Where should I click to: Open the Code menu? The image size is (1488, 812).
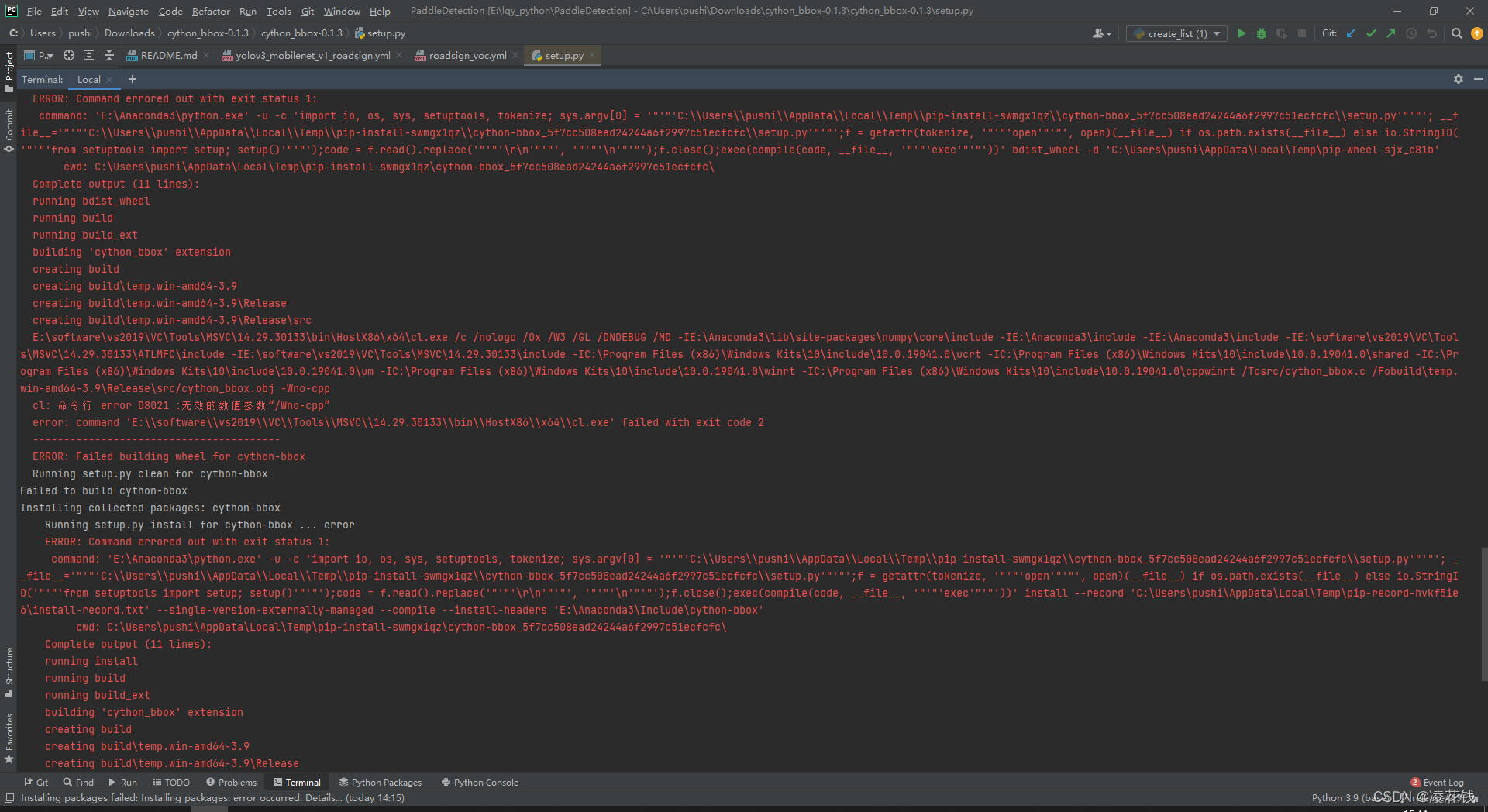click(x=170, y=11)
